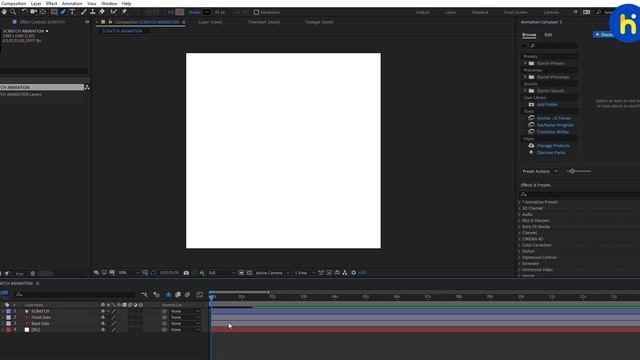Enable the Auto-Open checkbox in toolbar
This screenshot has height=360, width=640.
tap(256, 12)
